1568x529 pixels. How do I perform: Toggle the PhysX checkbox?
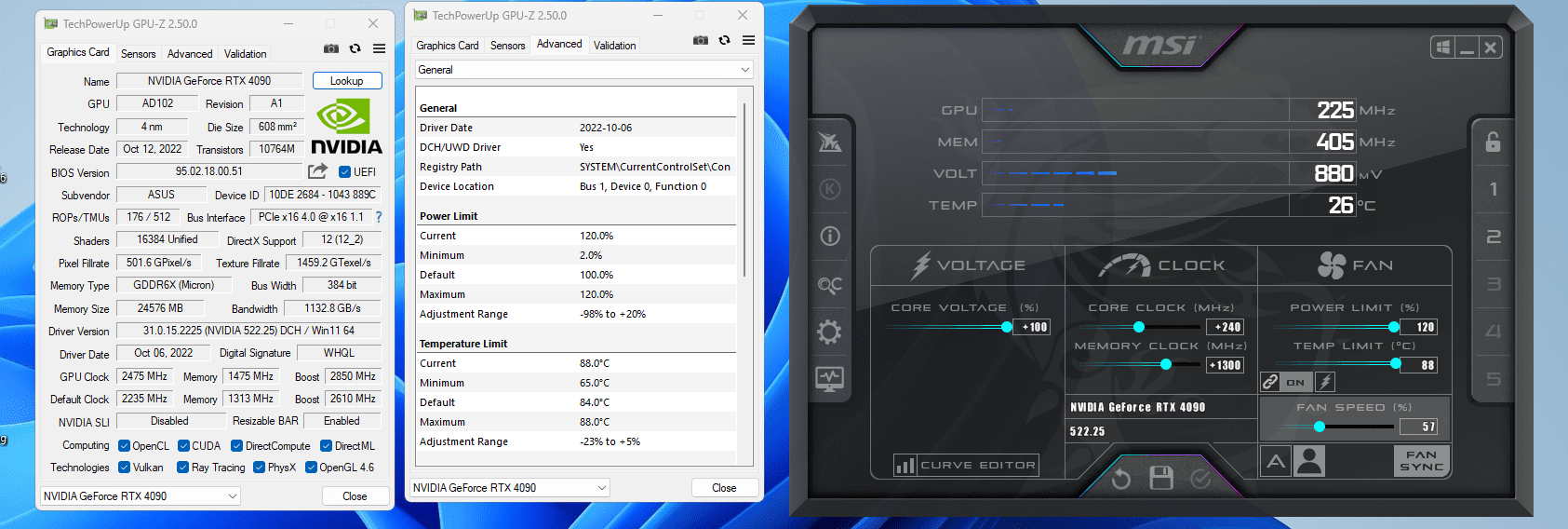(x=259, y=468)
